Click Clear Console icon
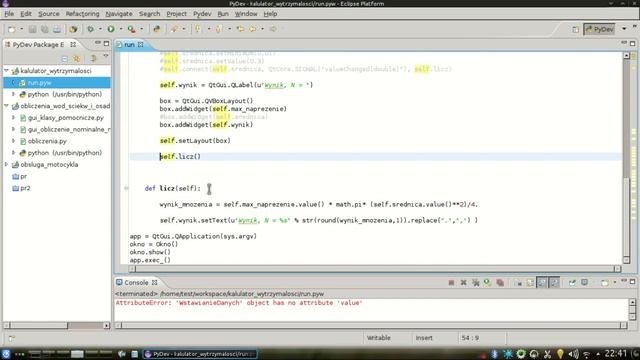 (518, 282)
